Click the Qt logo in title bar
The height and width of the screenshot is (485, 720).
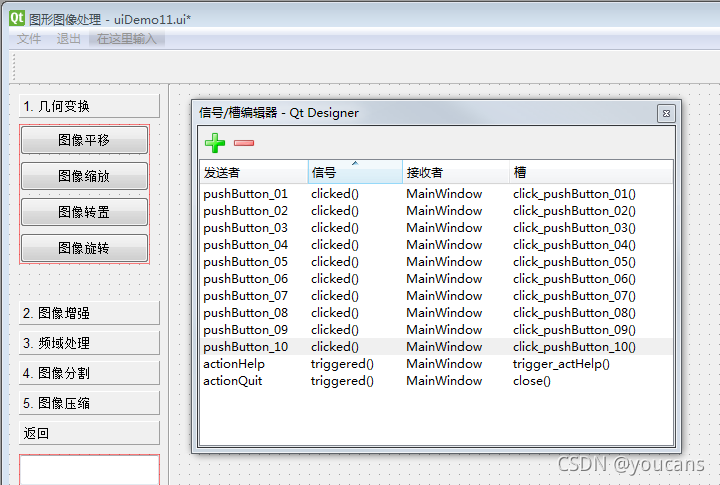17,18
